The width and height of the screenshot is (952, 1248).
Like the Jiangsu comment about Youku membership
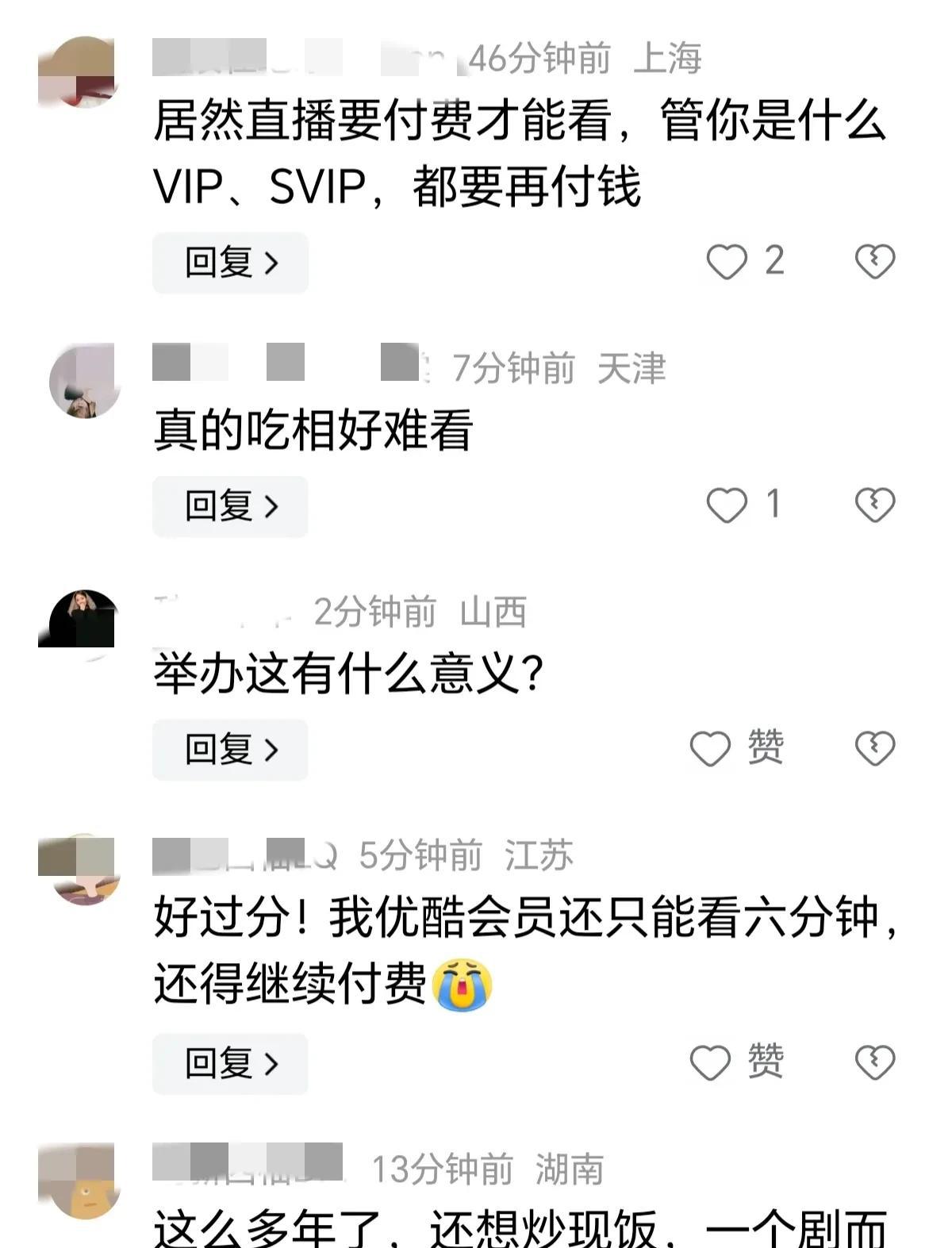[x=710, y=1062]
